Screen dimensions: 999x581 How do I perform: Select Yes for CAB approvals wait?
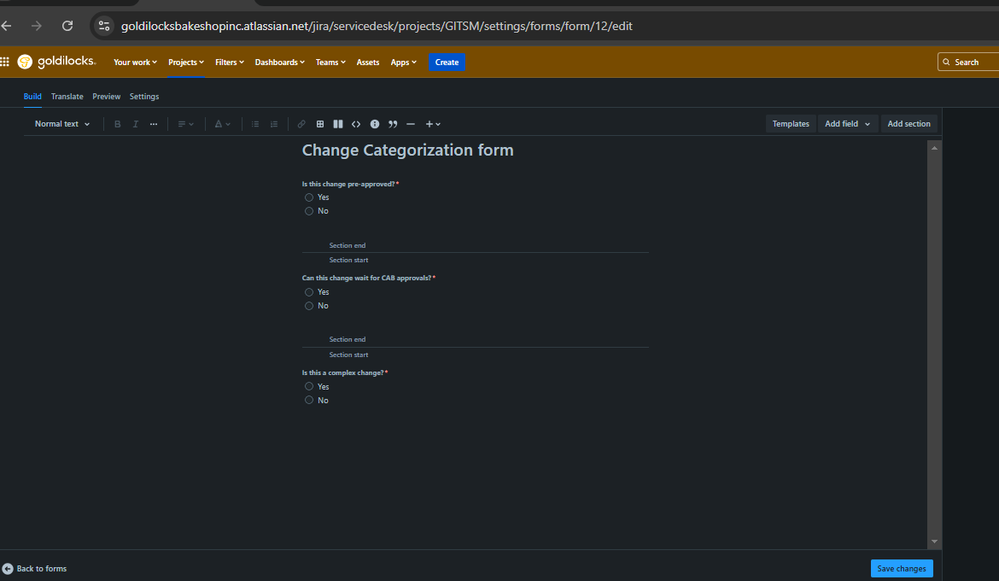pos(309,292)
